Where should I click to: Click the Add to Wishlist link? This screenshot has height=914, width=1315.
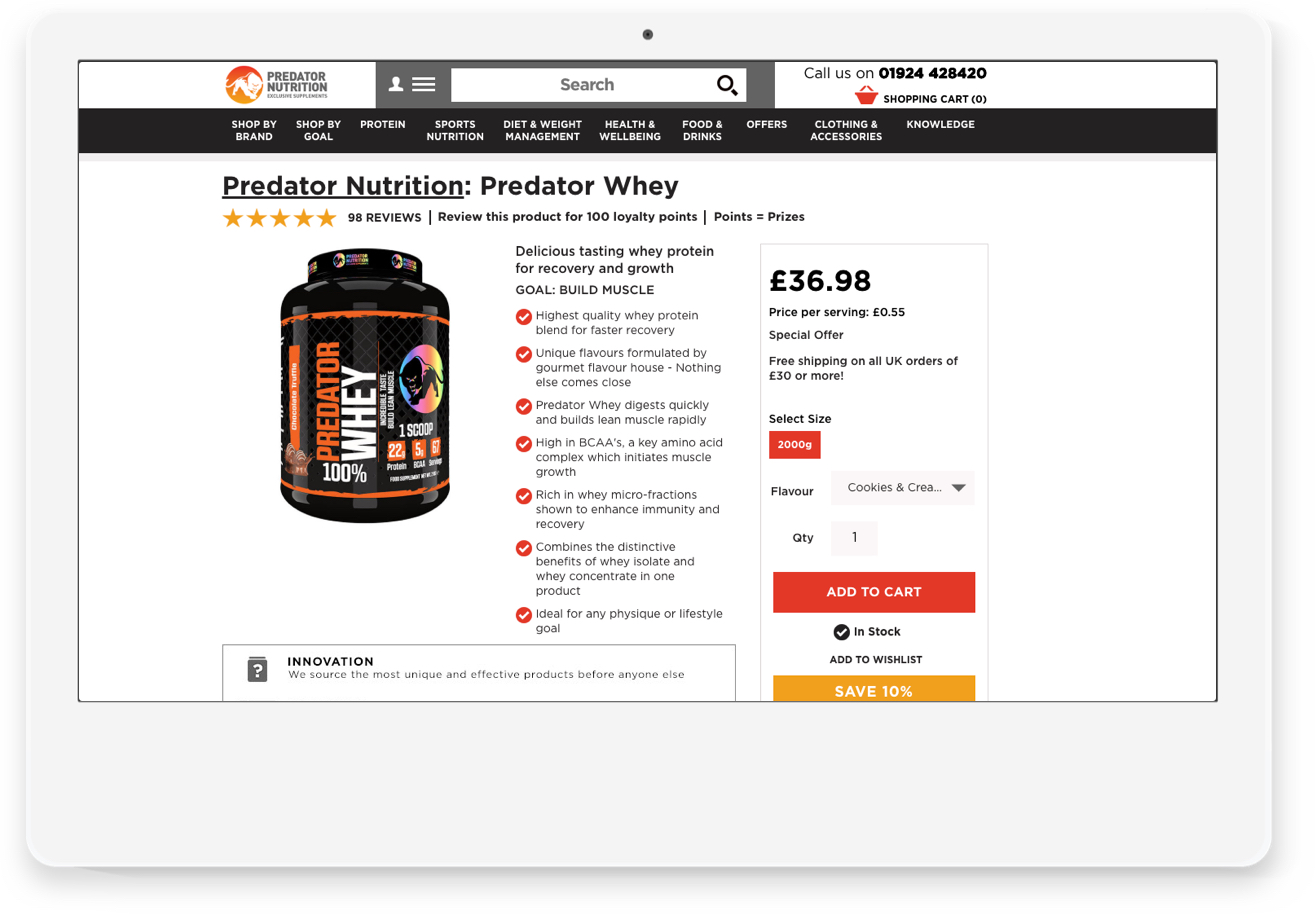tap(876, 660)
